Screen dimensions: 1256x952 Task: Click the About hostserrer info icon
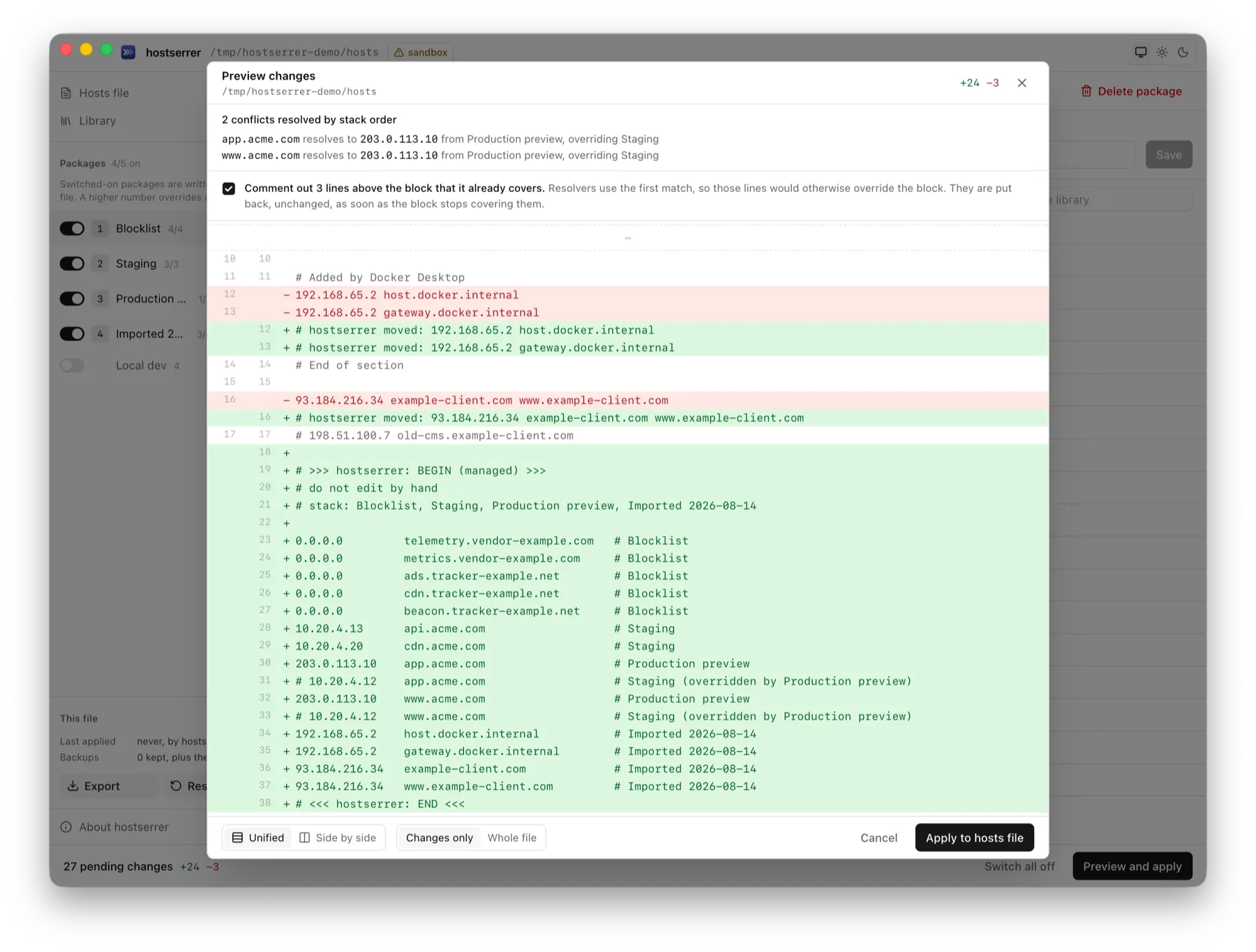[x=66, y=827]
